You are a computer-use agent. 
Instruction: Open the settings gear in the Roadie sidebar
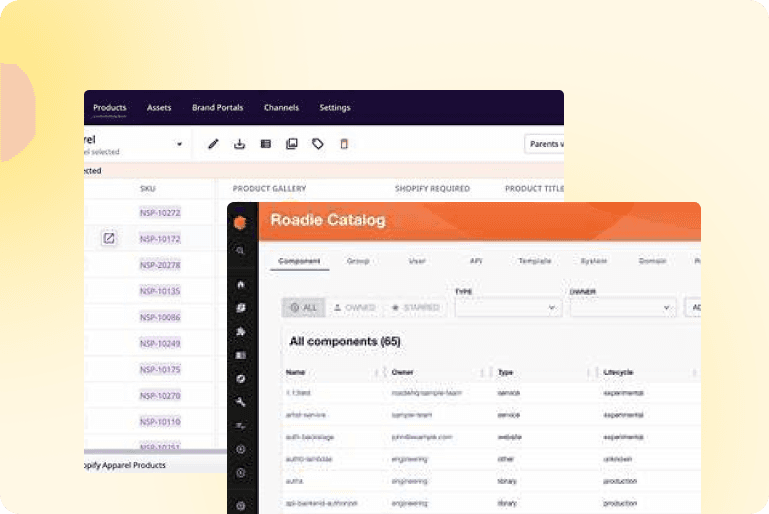tap(240, 506)
